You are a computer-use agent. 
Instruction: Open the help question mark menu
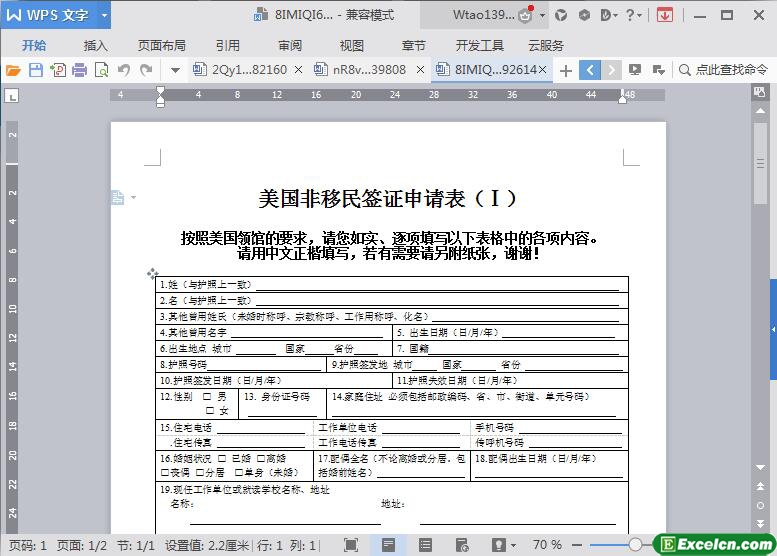pos(633,15)
